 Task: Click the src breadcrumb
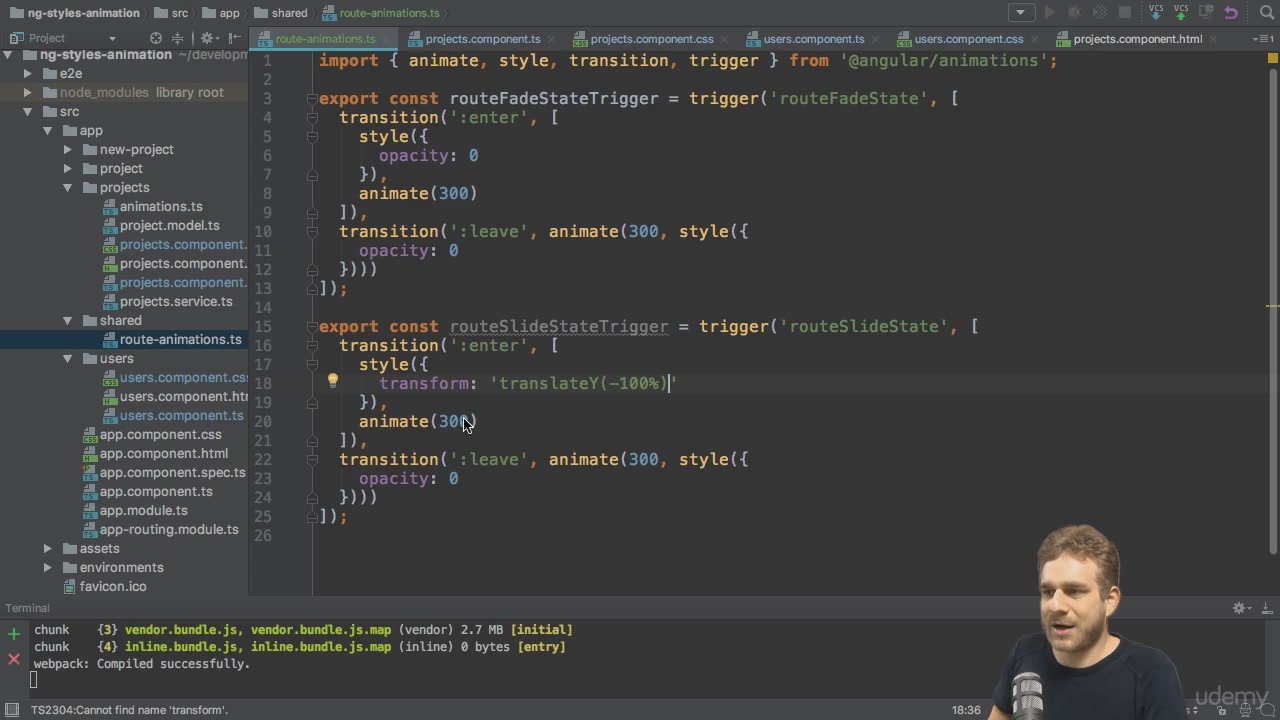click(169, 13)
